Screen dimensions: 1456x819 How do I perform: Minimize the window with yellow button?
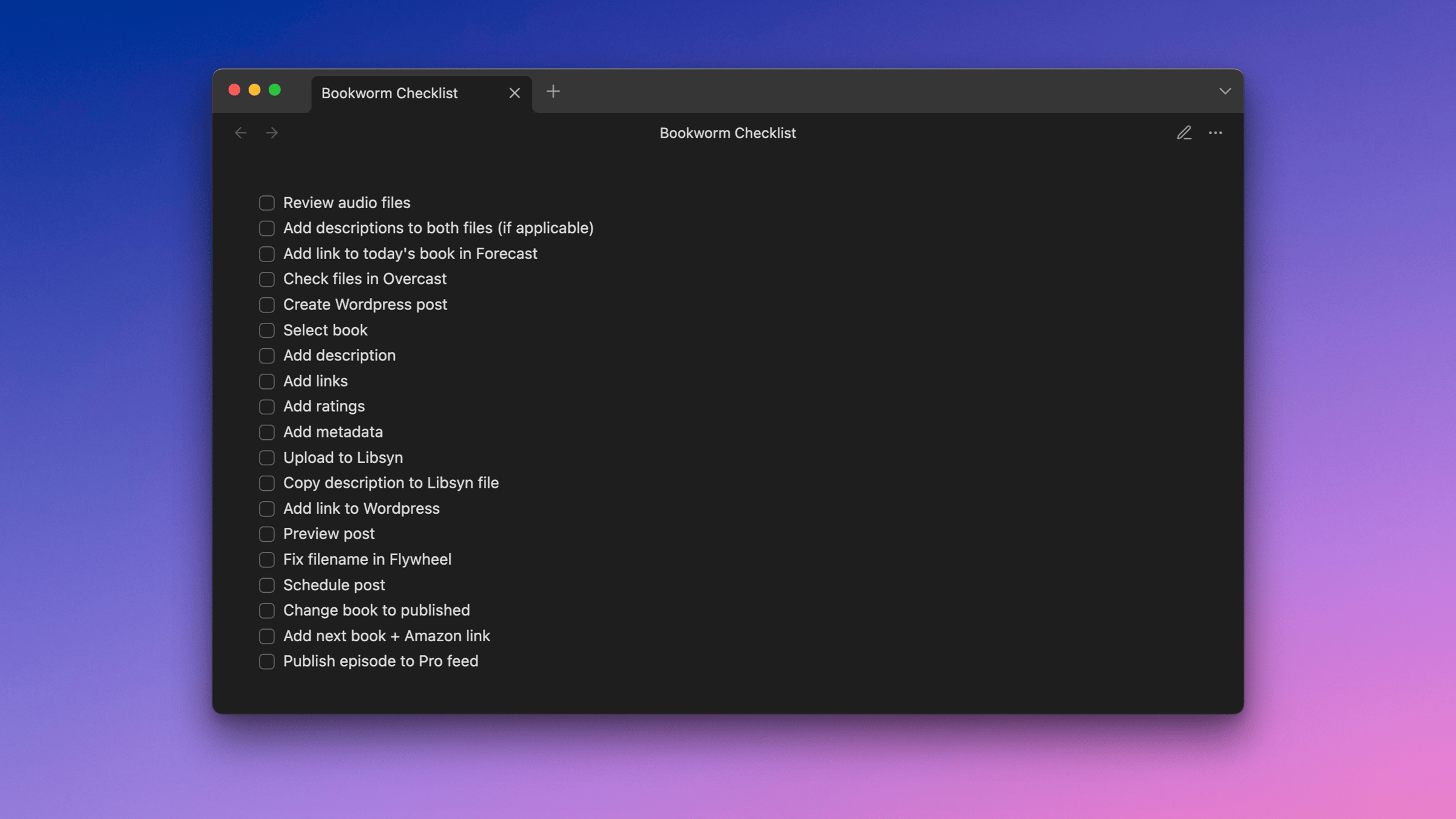point(255,90)
